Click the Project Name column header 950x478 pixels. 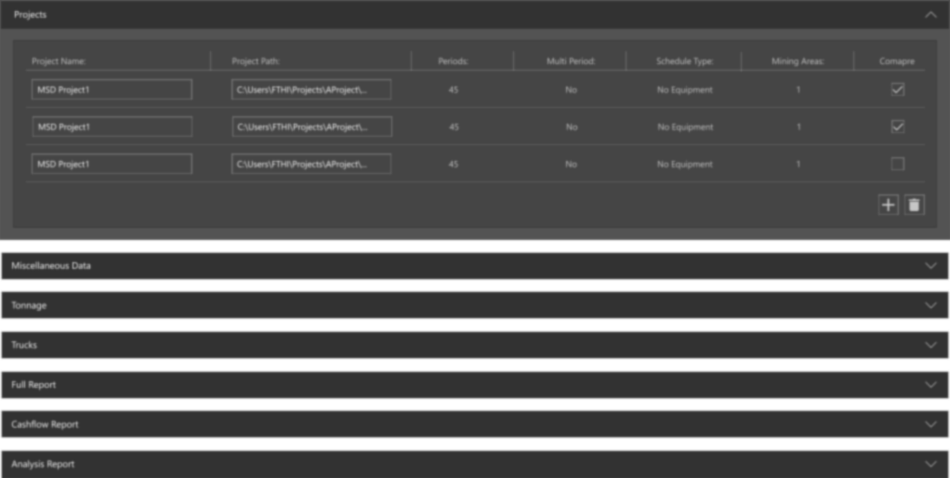(59, 61)
